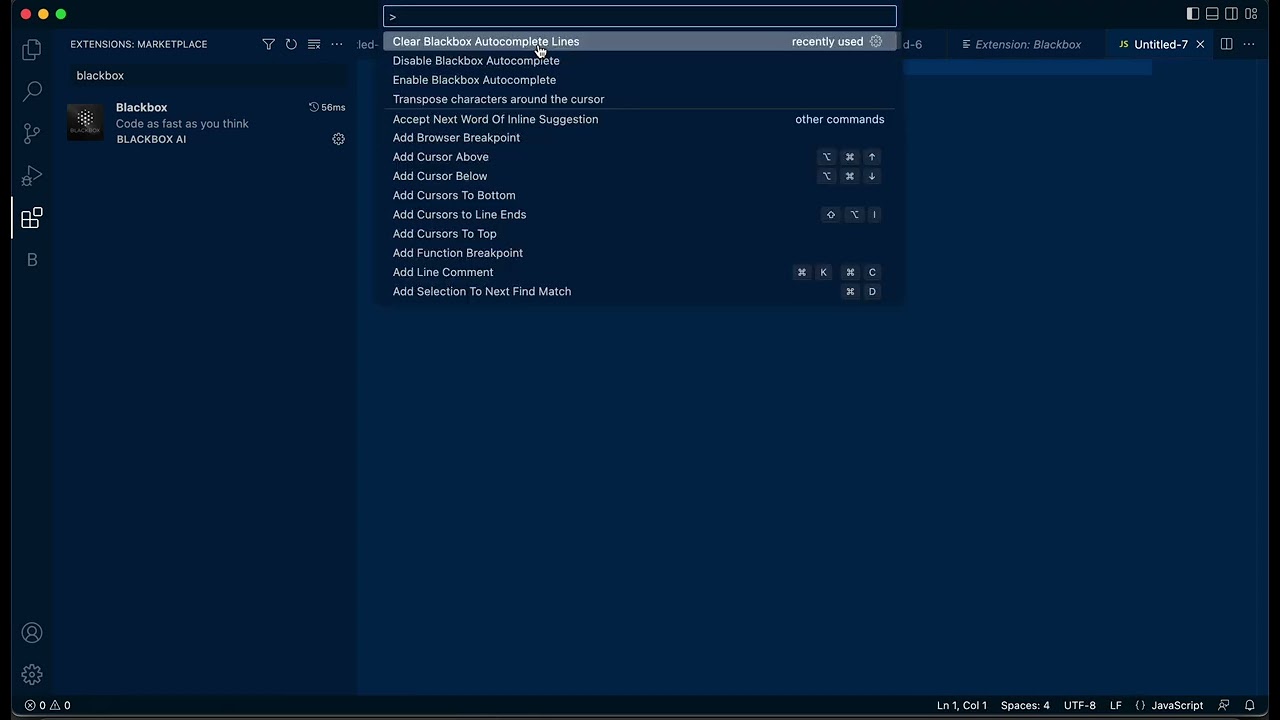Image resolution: width=1280 pixels, height=720 pixels.
Task: Click the JavaScript language mode in status bar
Action: 1177,705
